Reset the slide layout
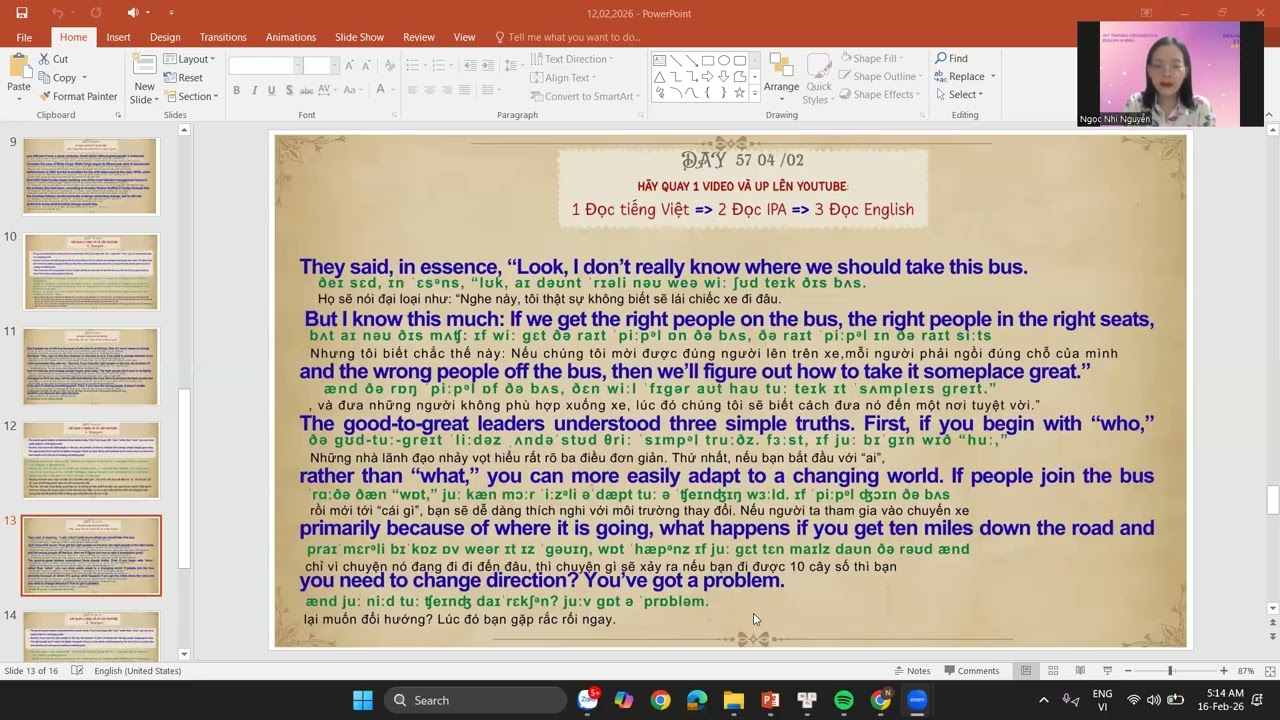This screenshot has width=1280, height=720. [x=183, y=78]
